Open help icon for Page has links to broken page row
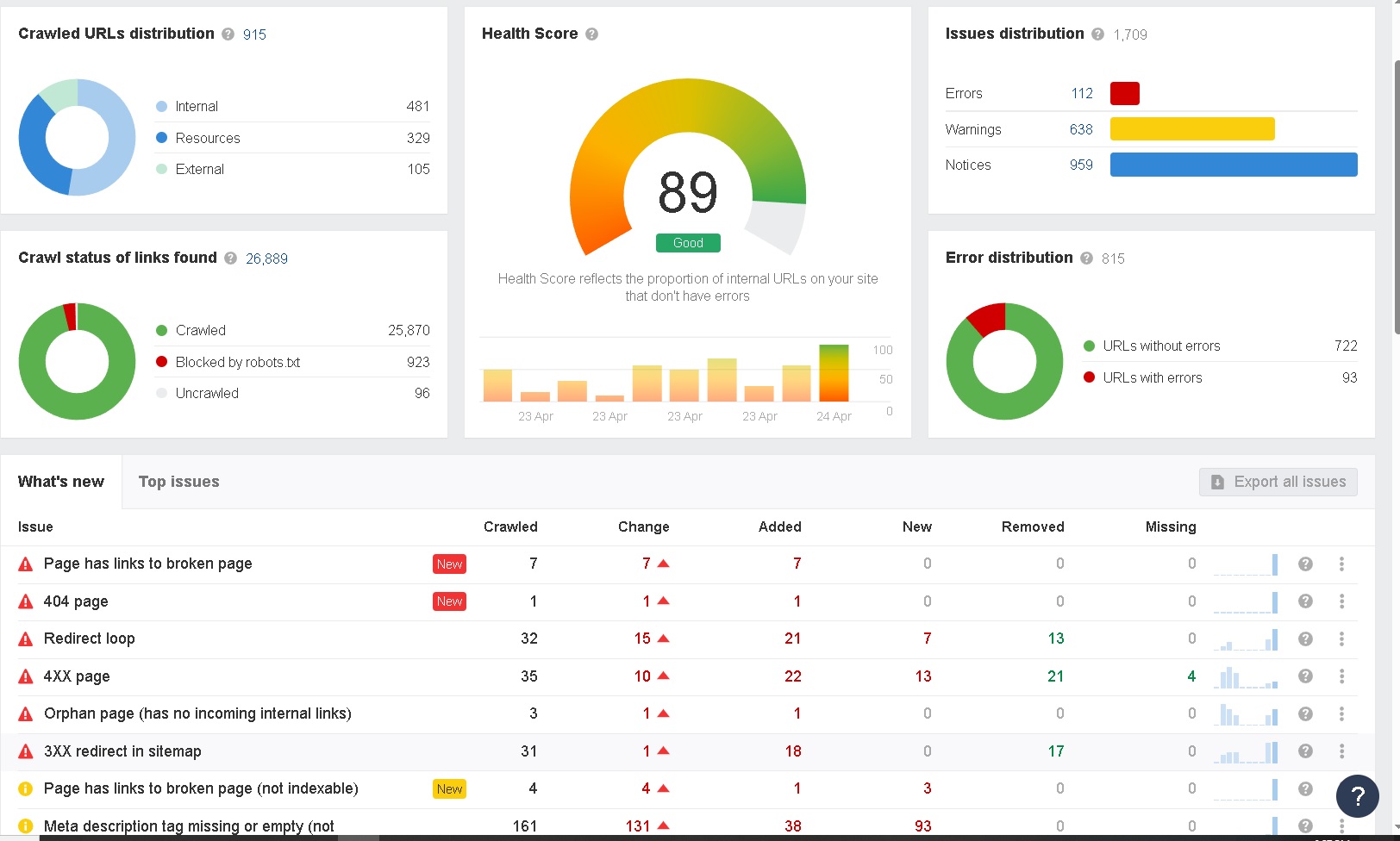Image resolution: width=1400 pixels, height=841 pixels. pos(1305,564)
